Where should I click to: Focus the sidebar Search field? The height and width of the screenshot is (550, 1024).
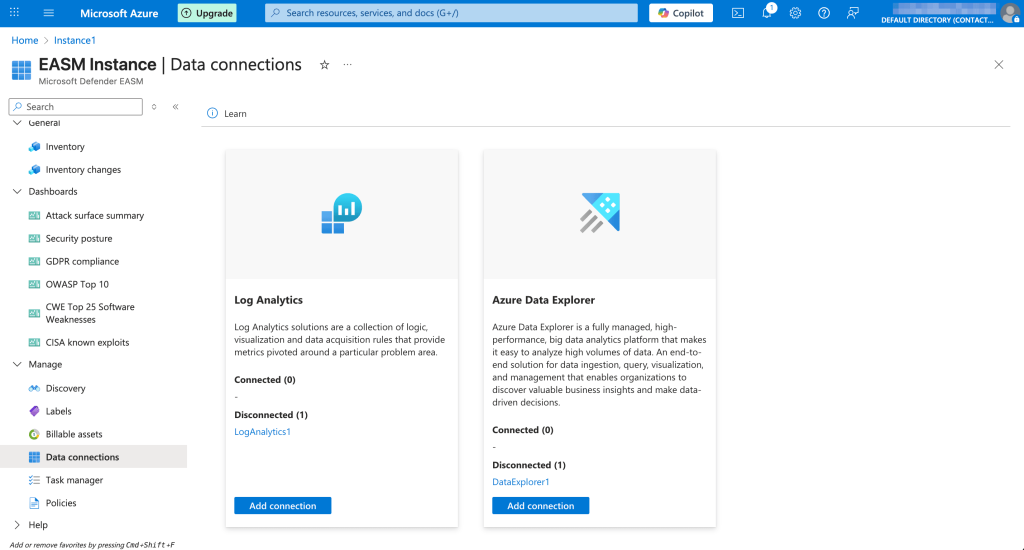pyautogui.click(x=76, y=106)
